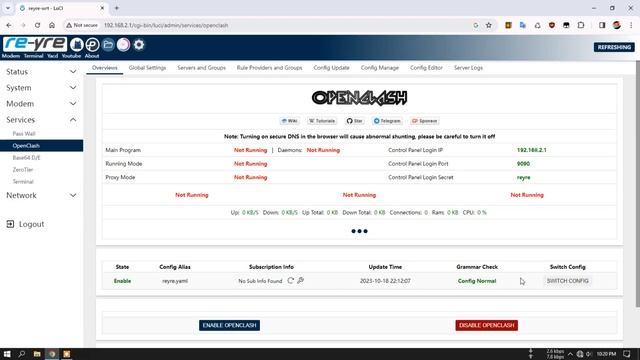
Task: Open the Config Manage tab
Action: [x=380, y=68]
